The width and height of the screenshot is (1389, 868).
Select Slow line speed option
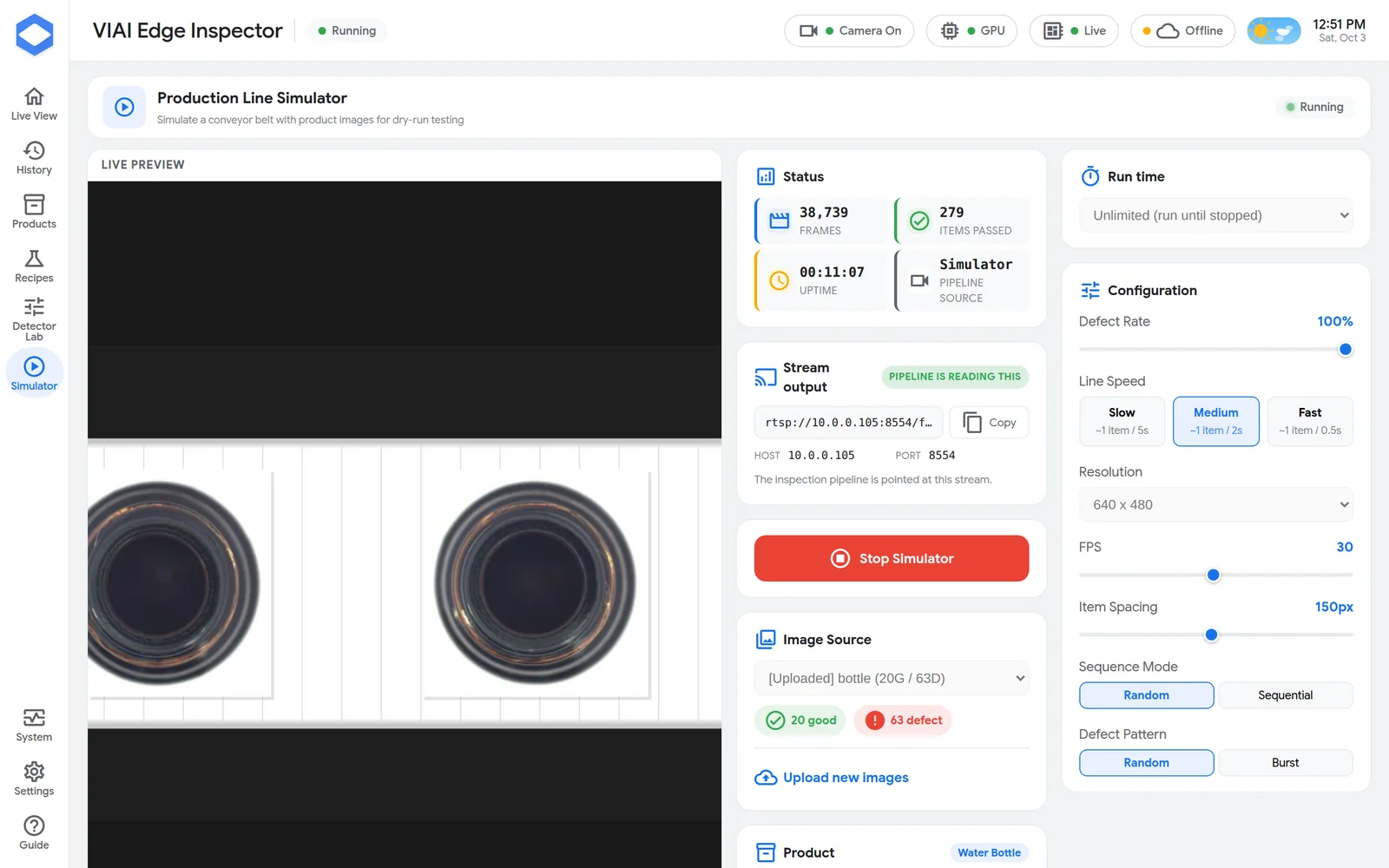click(x=1122, y=421)
